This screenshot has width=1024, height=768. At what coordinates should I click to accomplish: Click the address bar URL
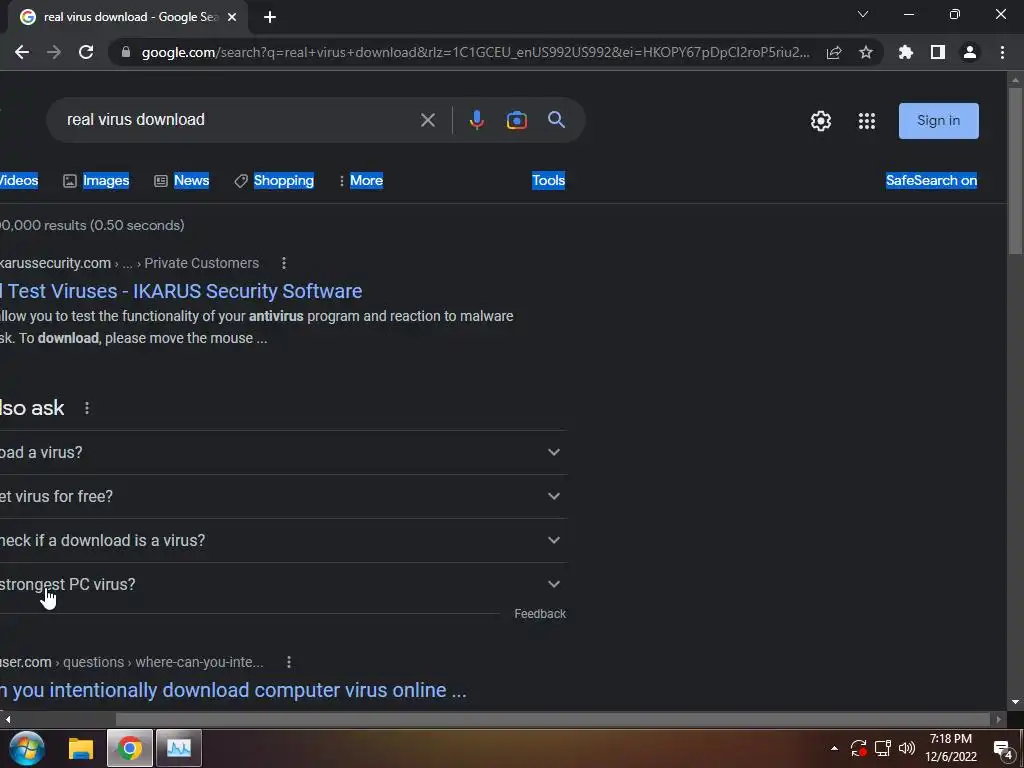(x=475, y=52)
